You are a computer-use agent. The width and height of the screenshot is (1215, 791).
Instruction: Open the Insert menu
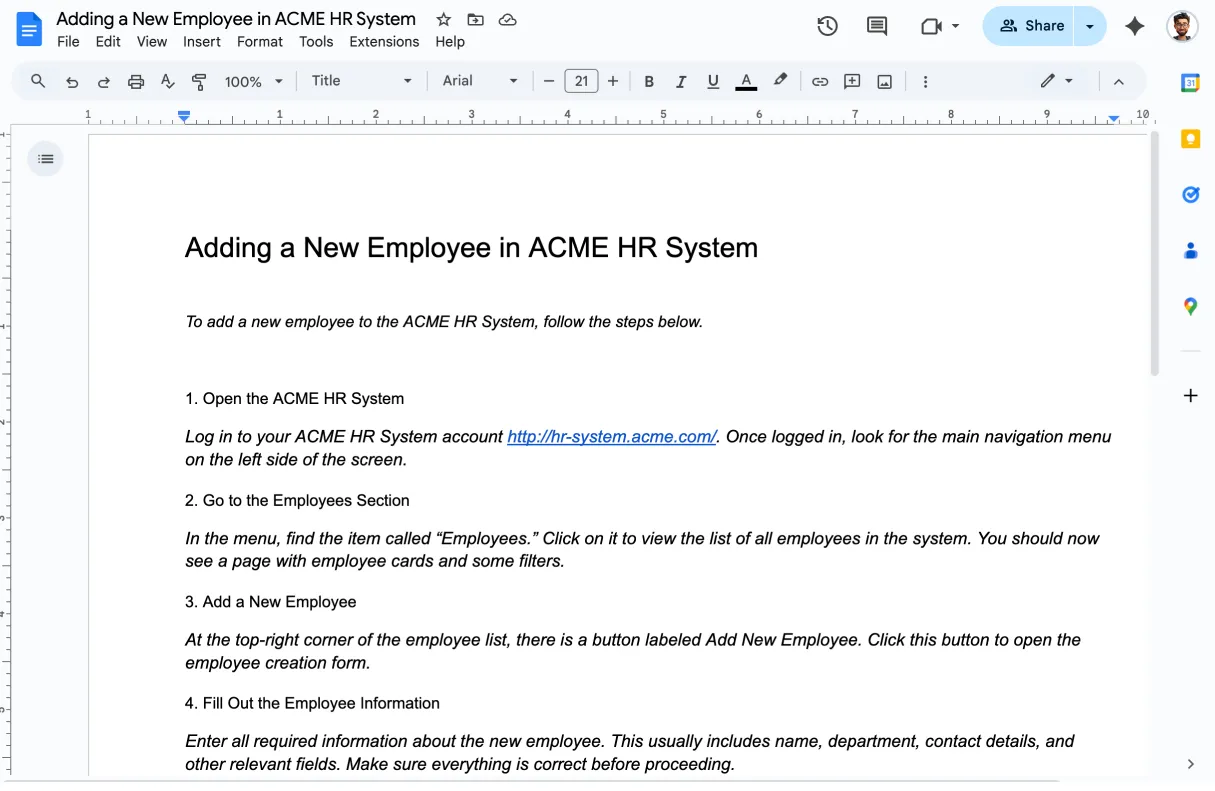coord(202,42)
